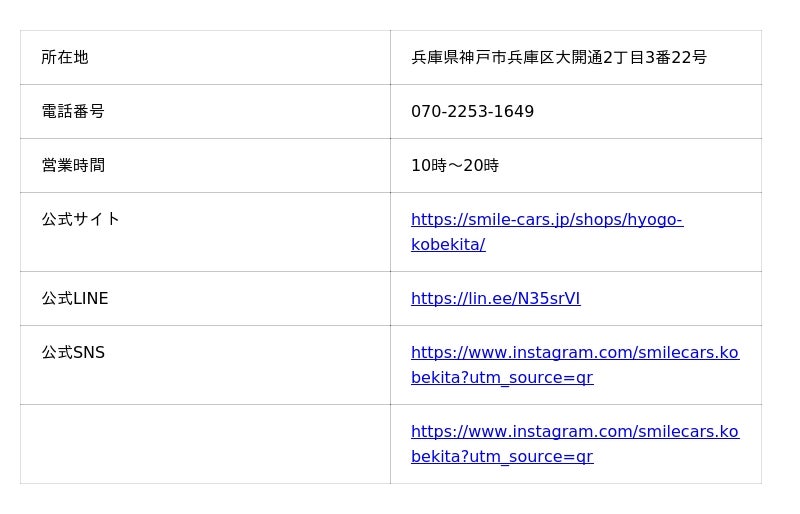Click the empty label cell in the bottom row

tap(205, 444)
